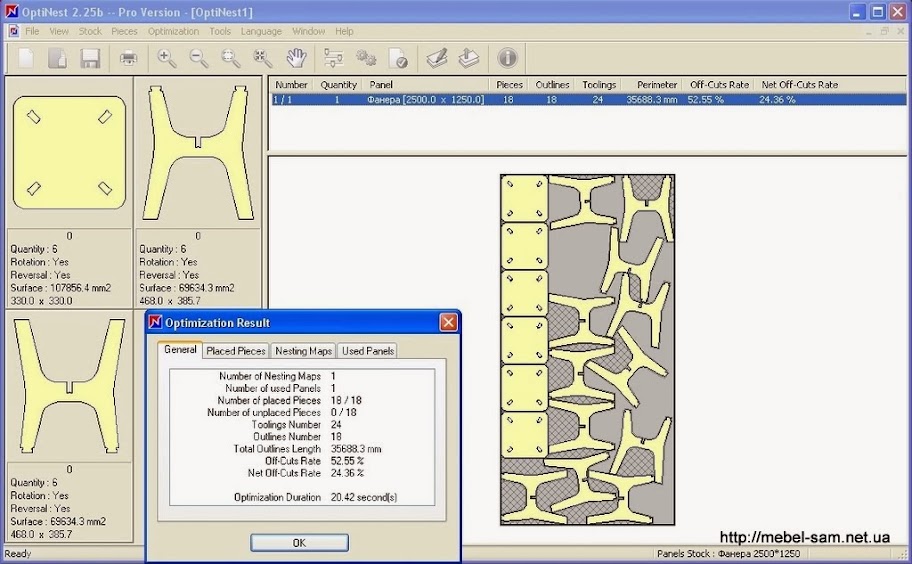
Task: Switch to the Placed Pieces tab
Action: click(x=236, y=351)
